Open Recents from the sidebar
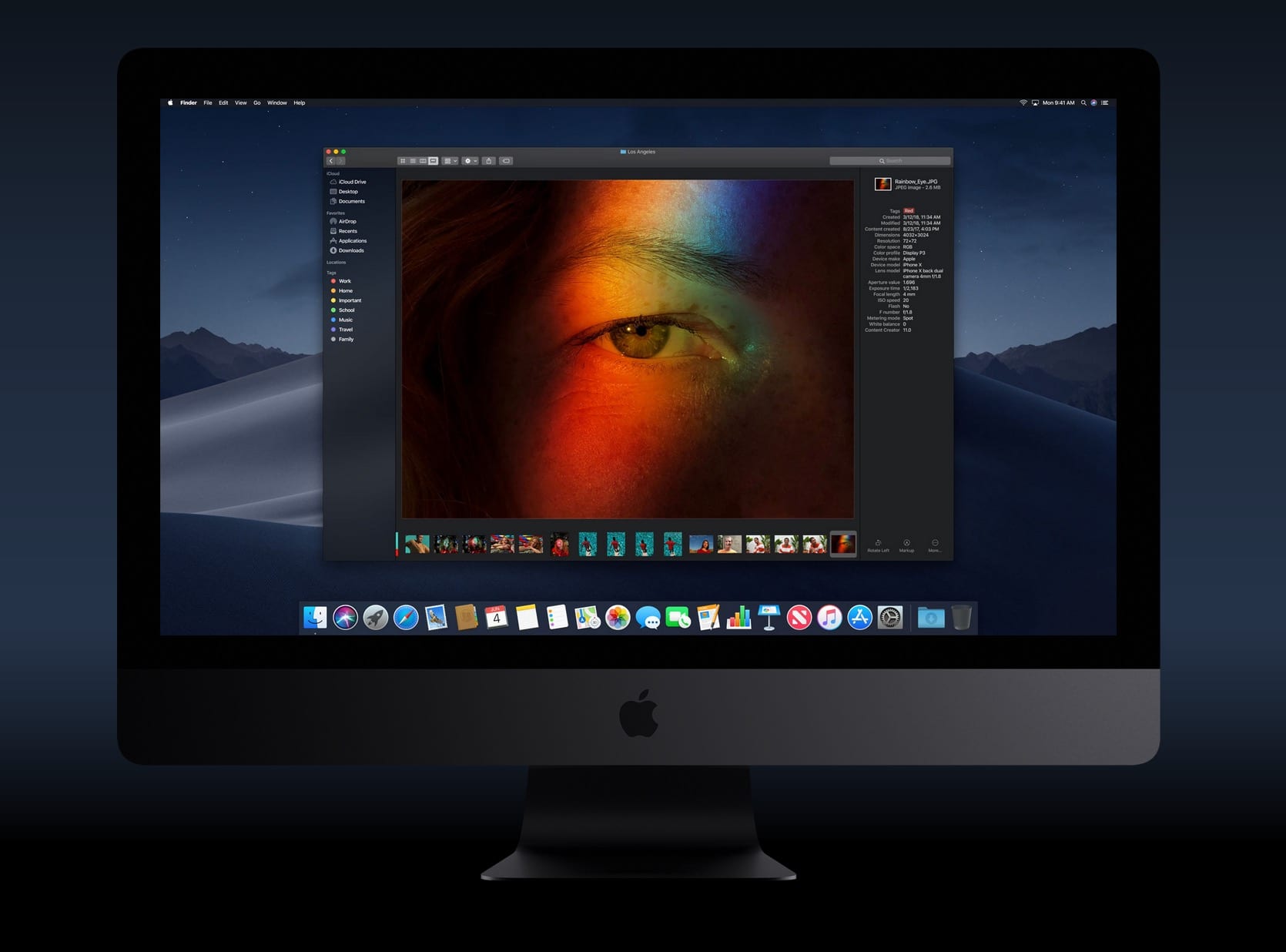The image size is (1286, 952). point(343,231)
